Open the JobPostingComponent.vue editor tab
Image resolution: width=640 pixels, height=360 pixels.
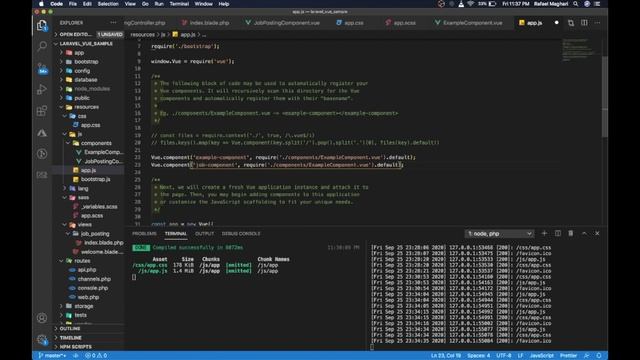tap(282, 23)
